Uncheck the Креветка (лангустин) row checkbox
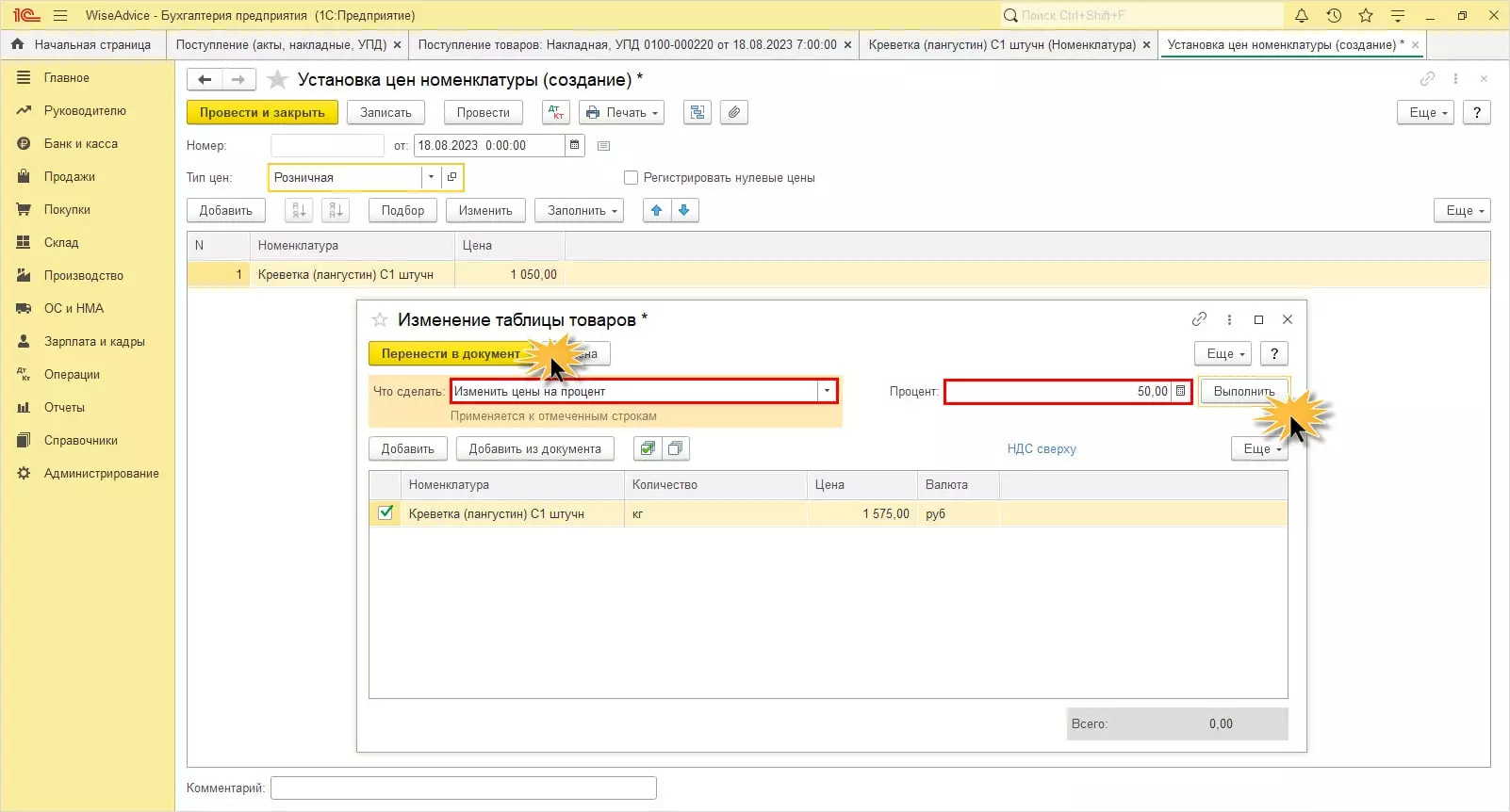Image resolution: width=1510 pixels, height=812 pixels. tap(386, 513)
